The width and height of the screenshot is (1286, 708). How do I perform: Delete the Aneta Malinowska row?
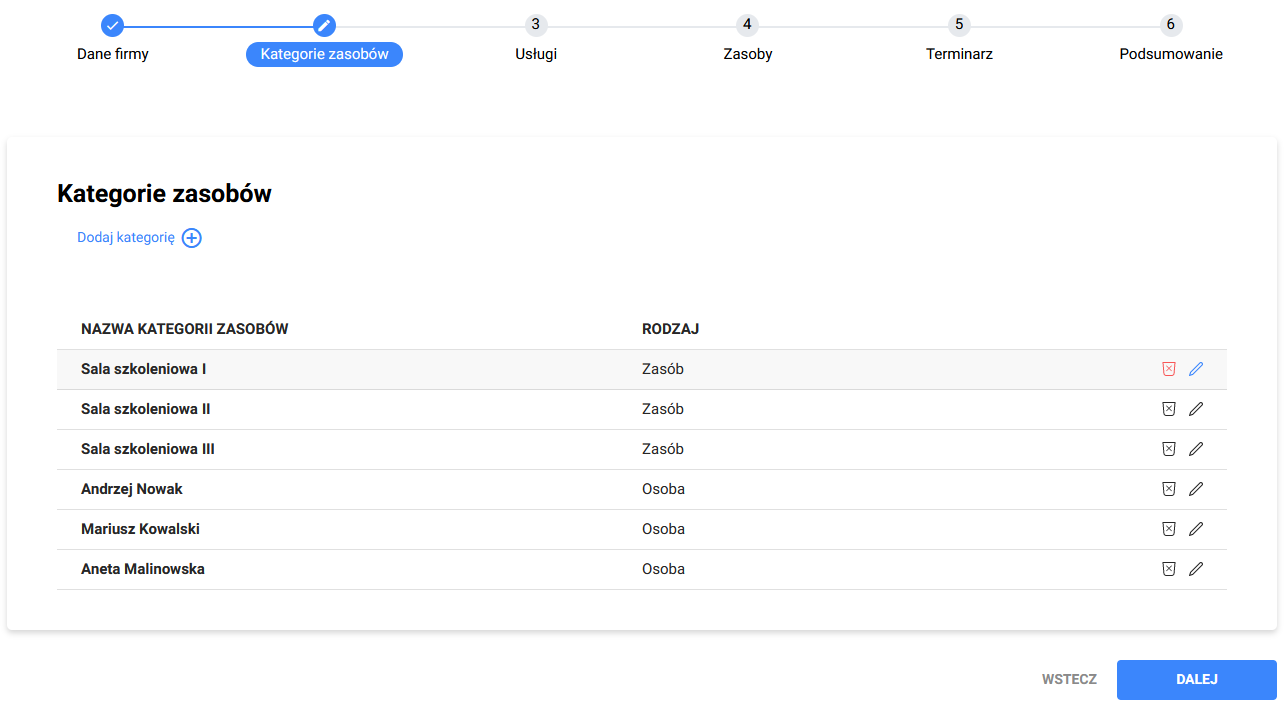click(x=1168, y=569)
